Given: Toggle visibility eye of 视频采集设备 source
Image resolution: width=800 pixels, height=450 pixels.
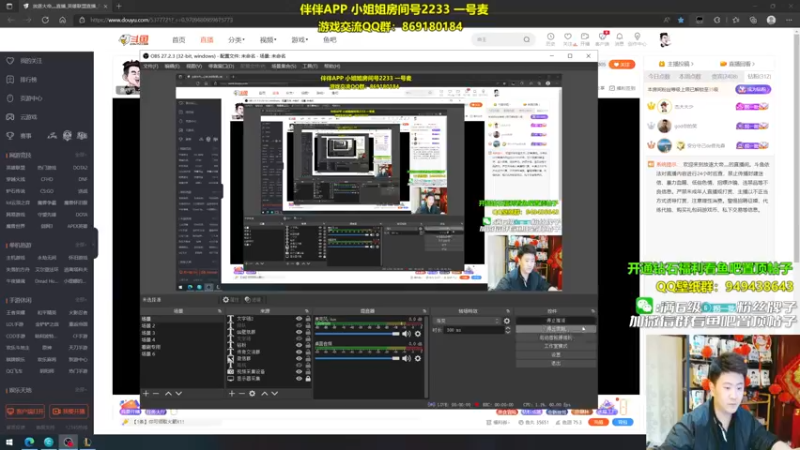Looking at the screenshot, I should click(x=299, y=372).
